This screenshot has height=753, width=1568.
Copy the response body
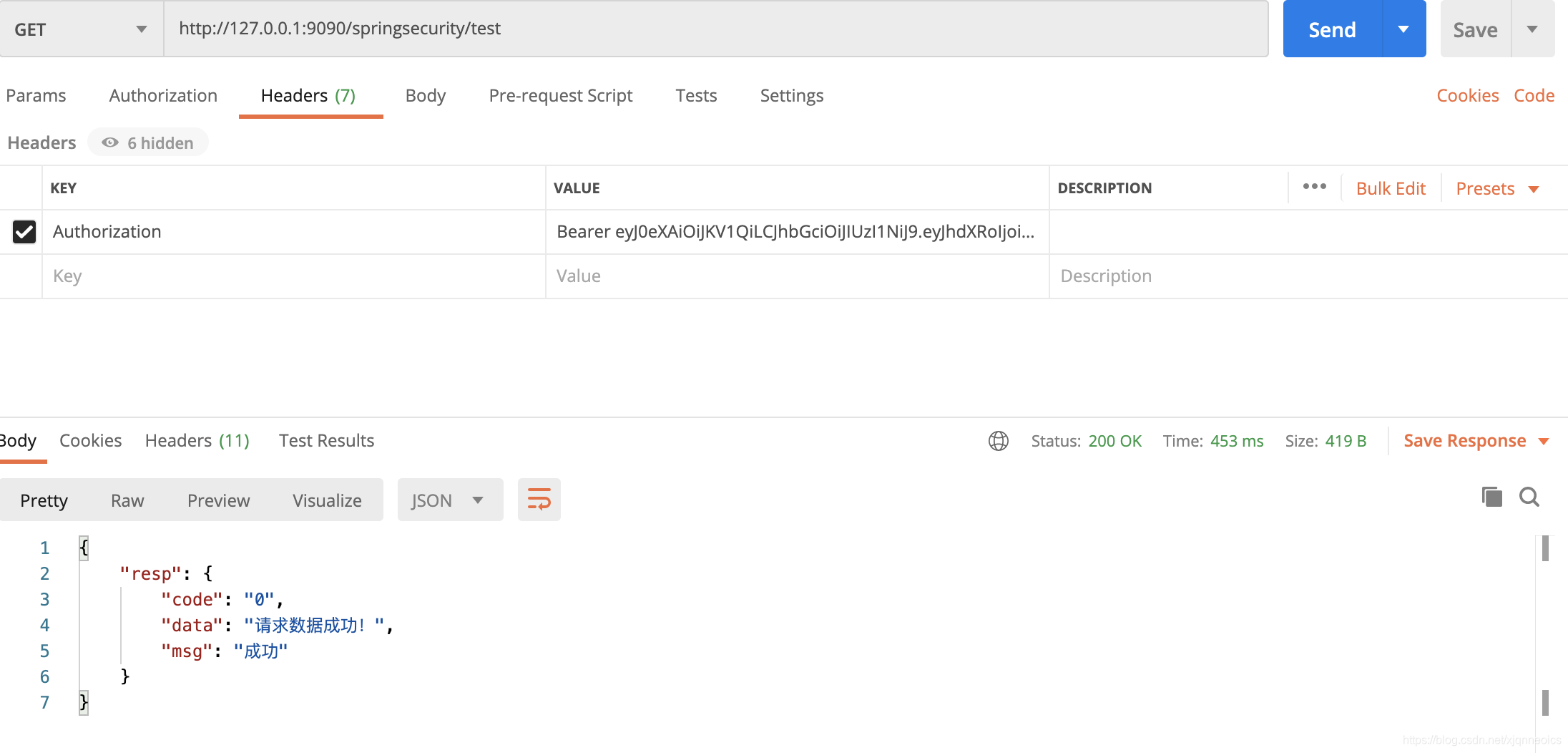coord(1491,496)
